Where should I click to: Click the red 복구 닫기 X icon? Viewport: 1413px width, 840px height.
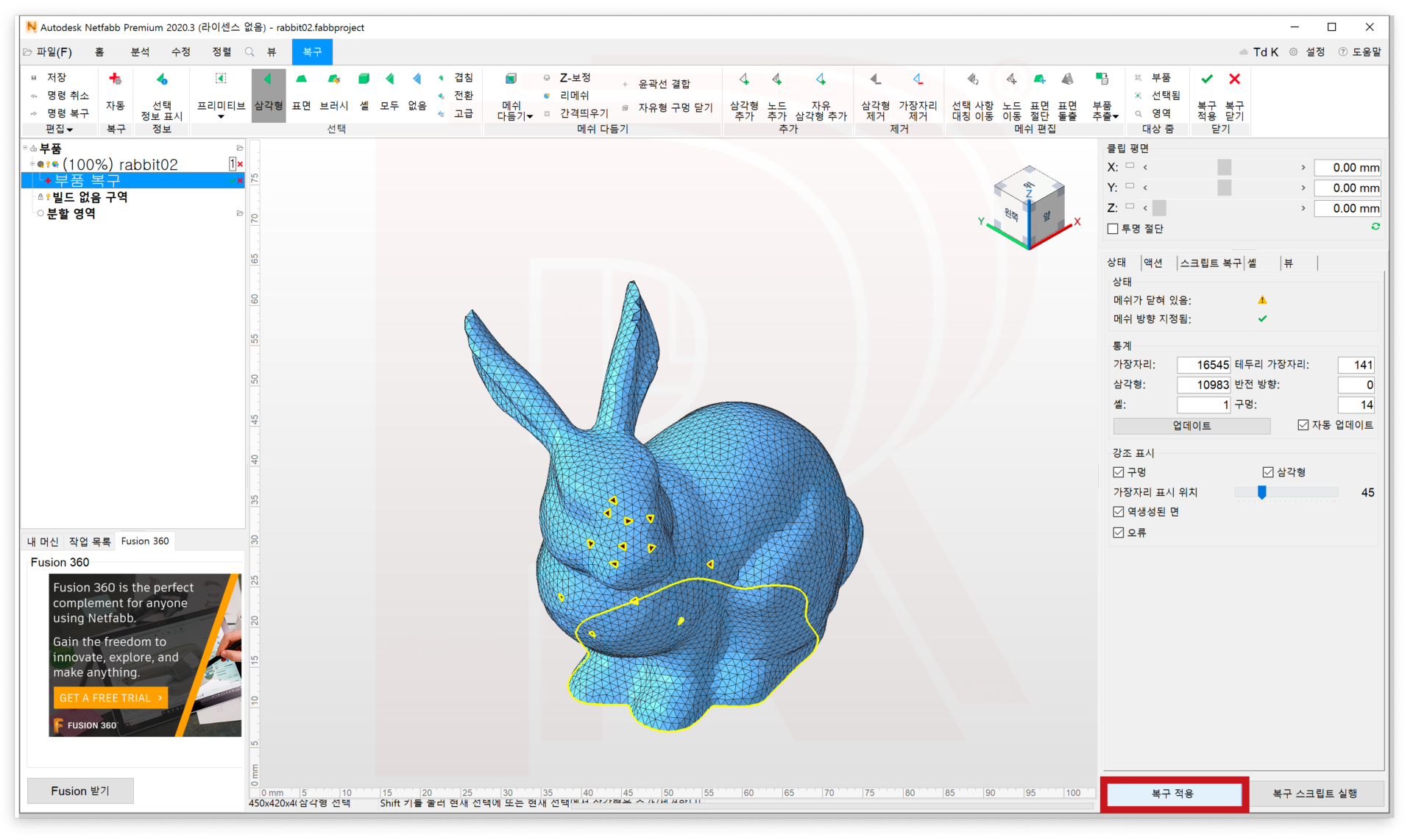tap(1234, 79)
